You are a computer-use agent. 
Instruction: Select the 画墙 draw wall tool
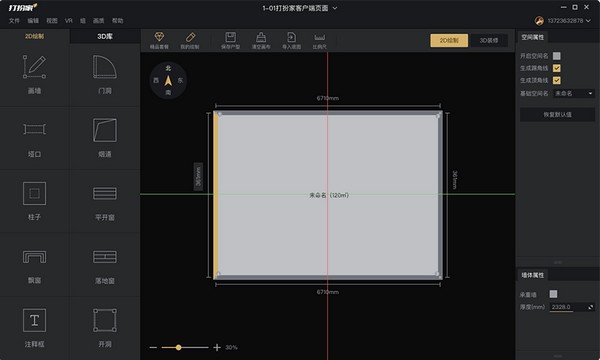34,75
